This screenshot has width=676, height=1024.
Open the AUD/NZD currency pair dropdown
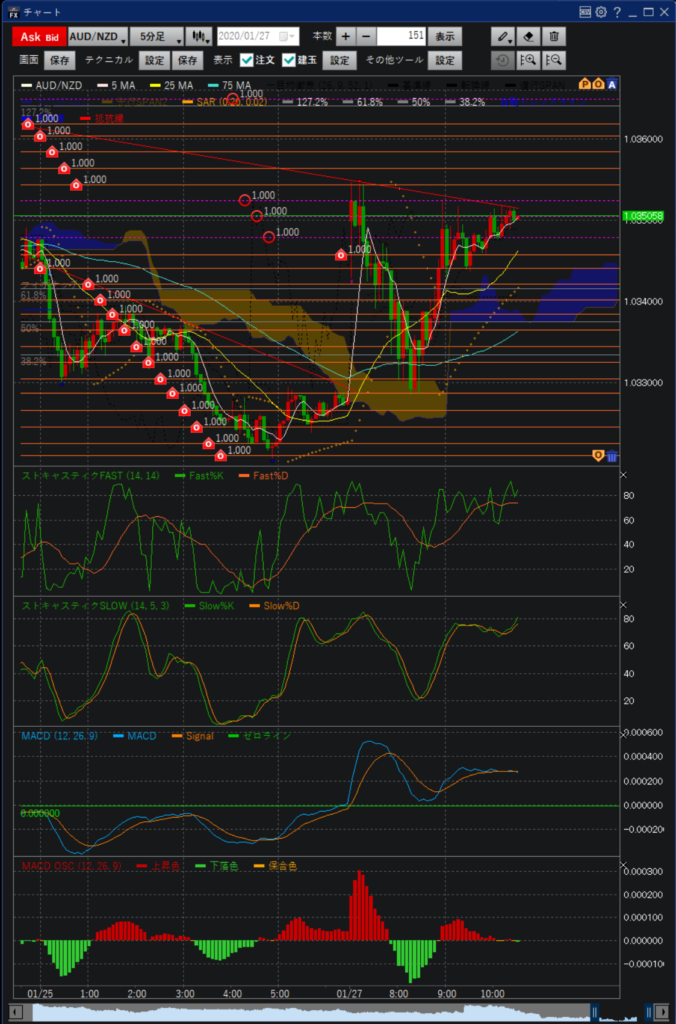coord(98,36)
